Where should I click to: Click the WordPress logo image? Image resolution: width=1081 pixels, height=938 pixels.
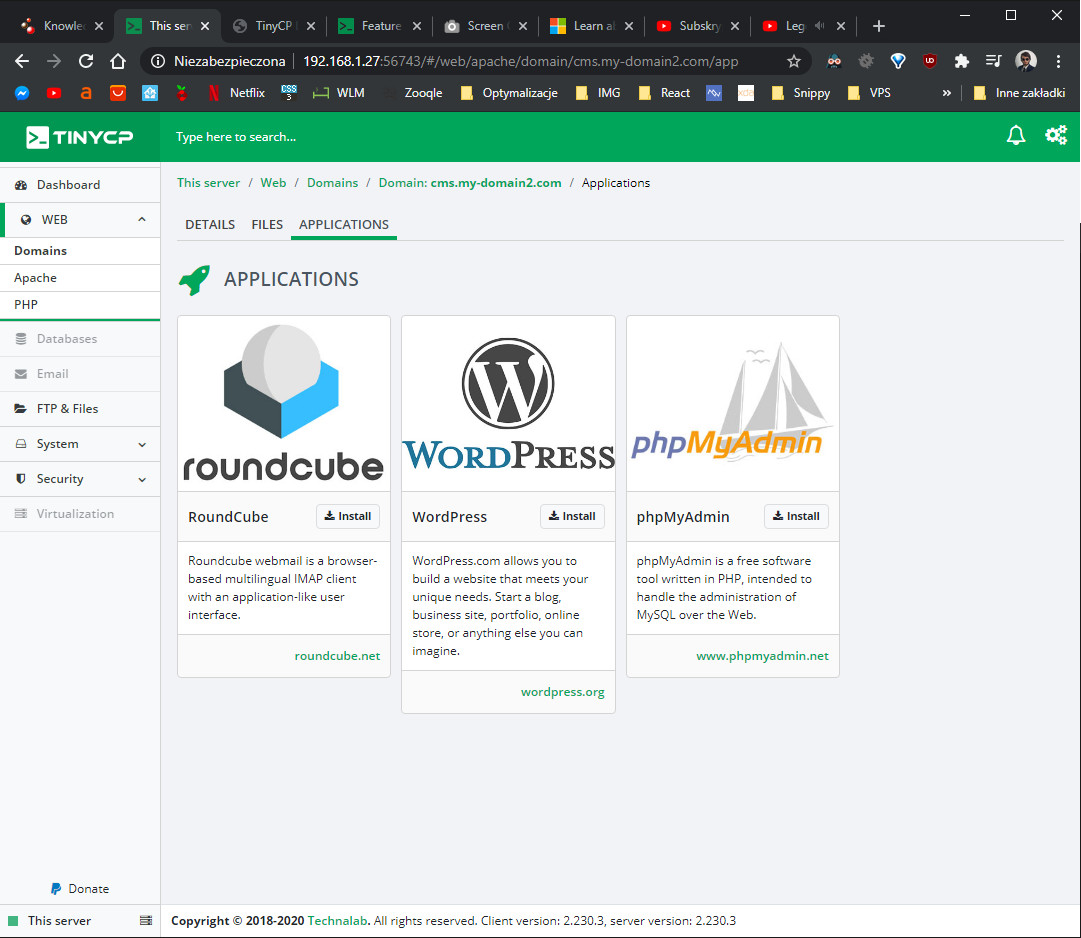508,403
